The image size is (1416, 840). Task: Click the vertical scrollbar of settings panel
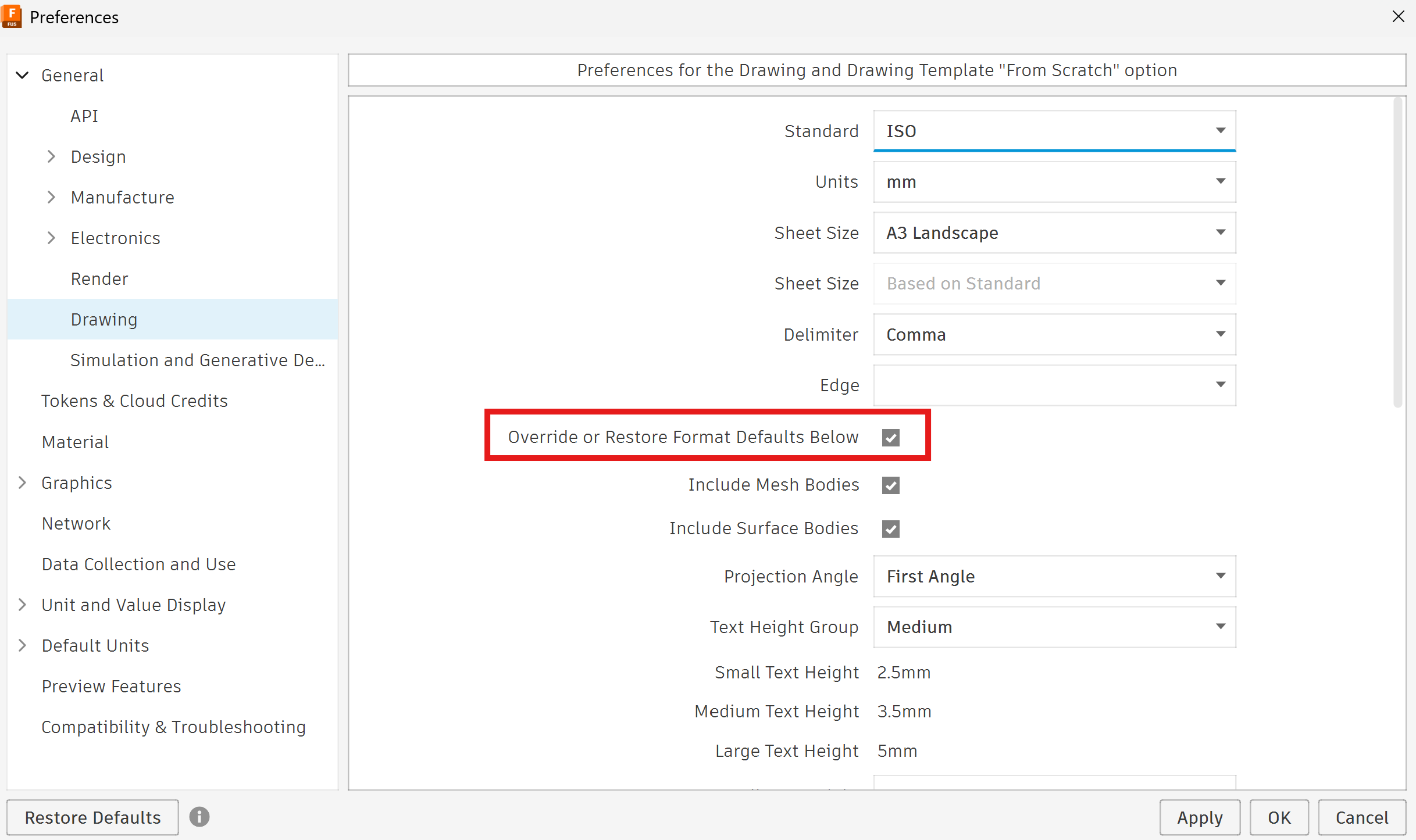1398,253
